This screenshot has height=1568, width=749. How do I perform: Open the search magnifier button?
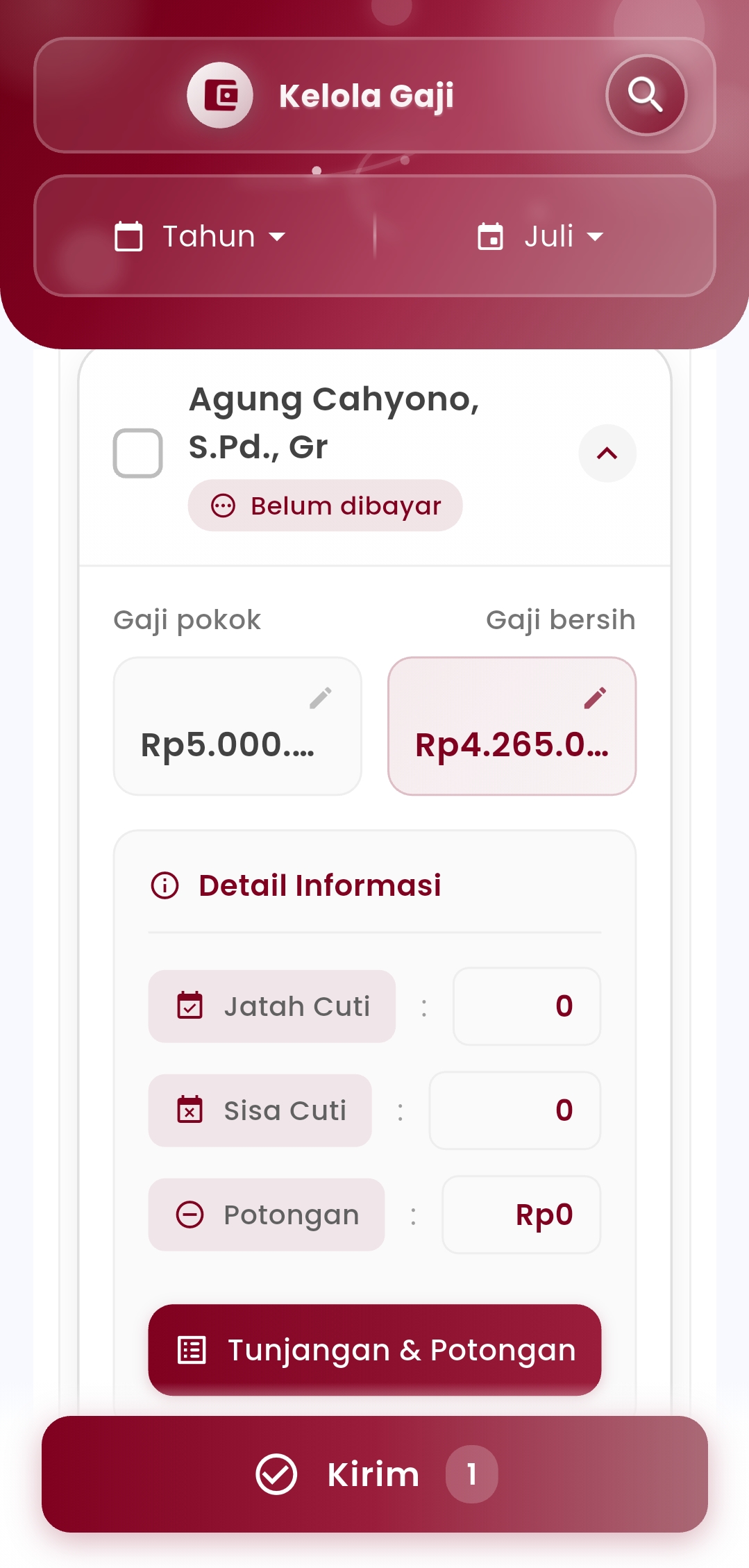pyautogui.click(x=646, y=95)
